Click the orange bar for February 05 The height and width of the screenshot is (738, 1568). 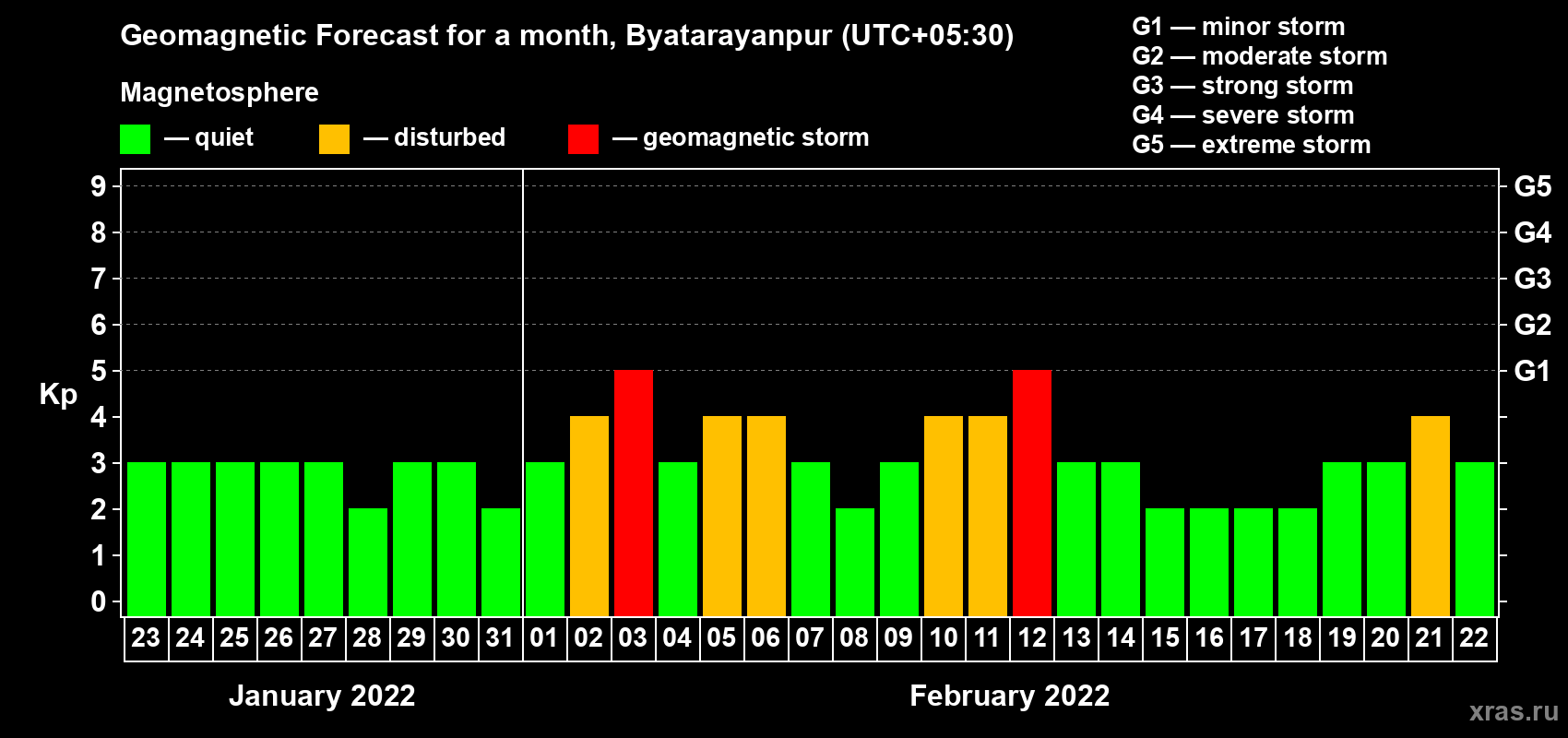[x=722, y=517]
